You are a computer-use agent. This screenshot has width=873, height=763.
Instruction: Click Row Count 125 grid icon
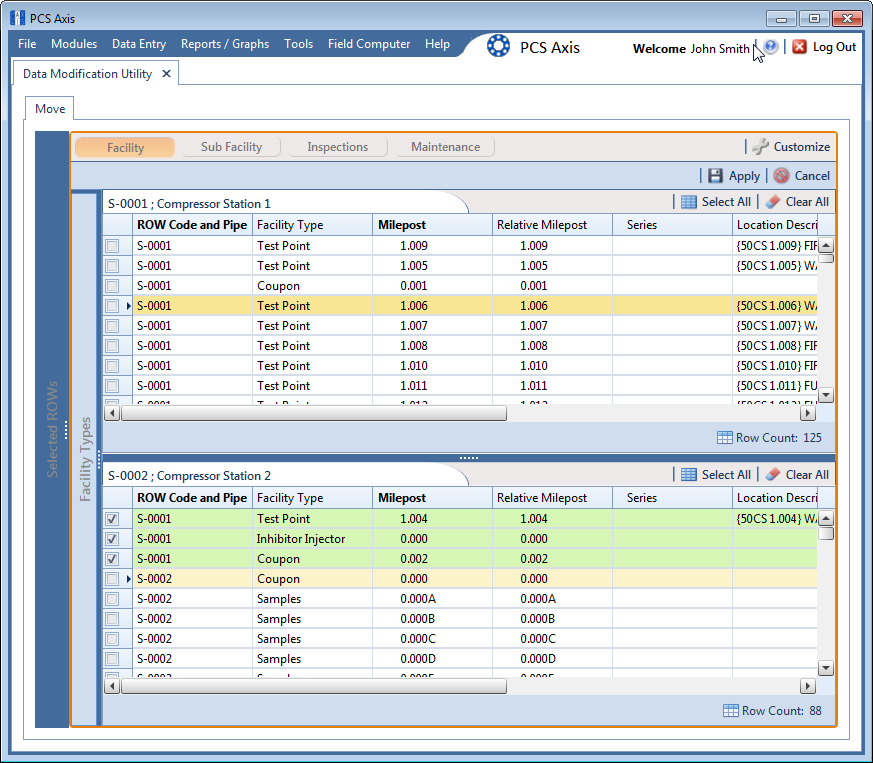724,438
